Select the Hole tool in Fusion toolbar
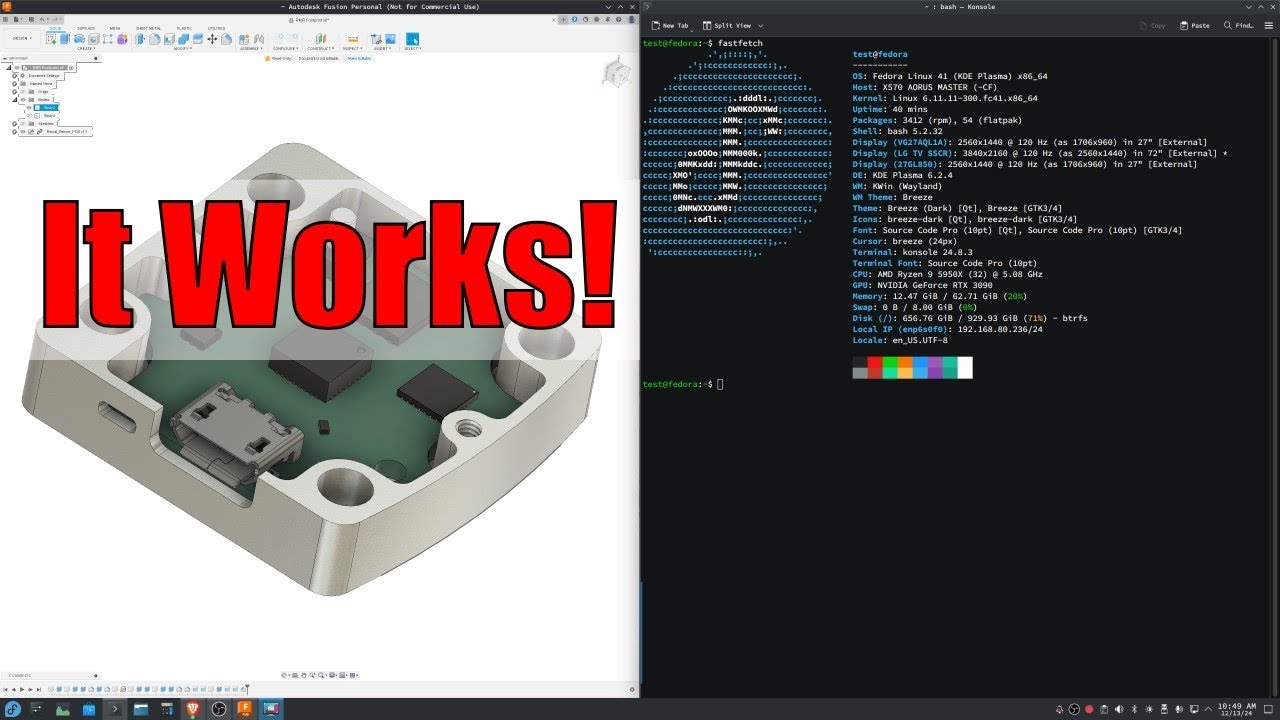The image size is (1280, 720). tap(94, 39)
